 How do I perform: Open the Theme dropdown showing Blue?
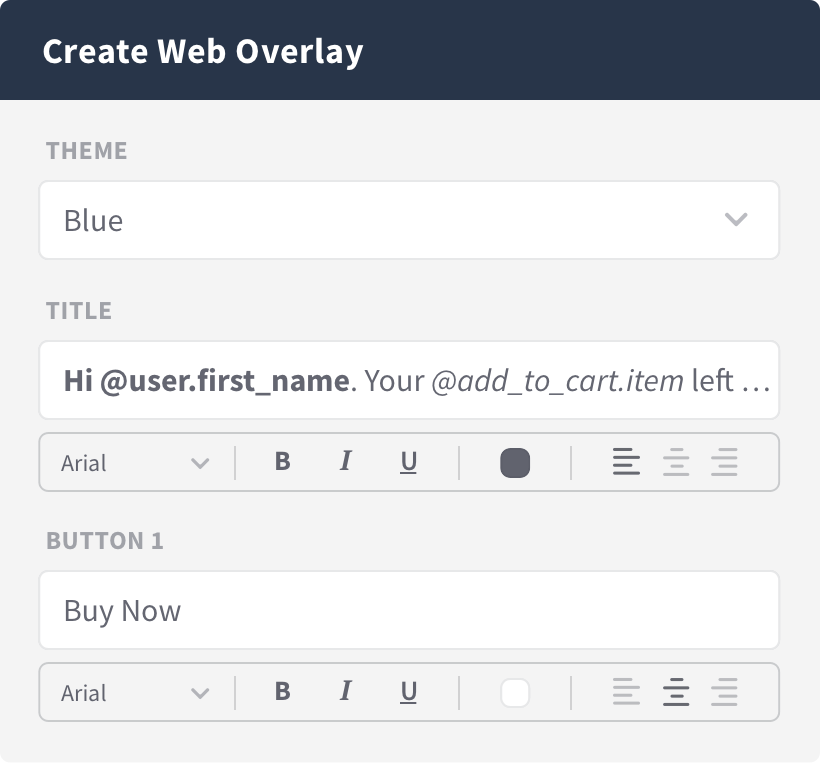(409, 220)
